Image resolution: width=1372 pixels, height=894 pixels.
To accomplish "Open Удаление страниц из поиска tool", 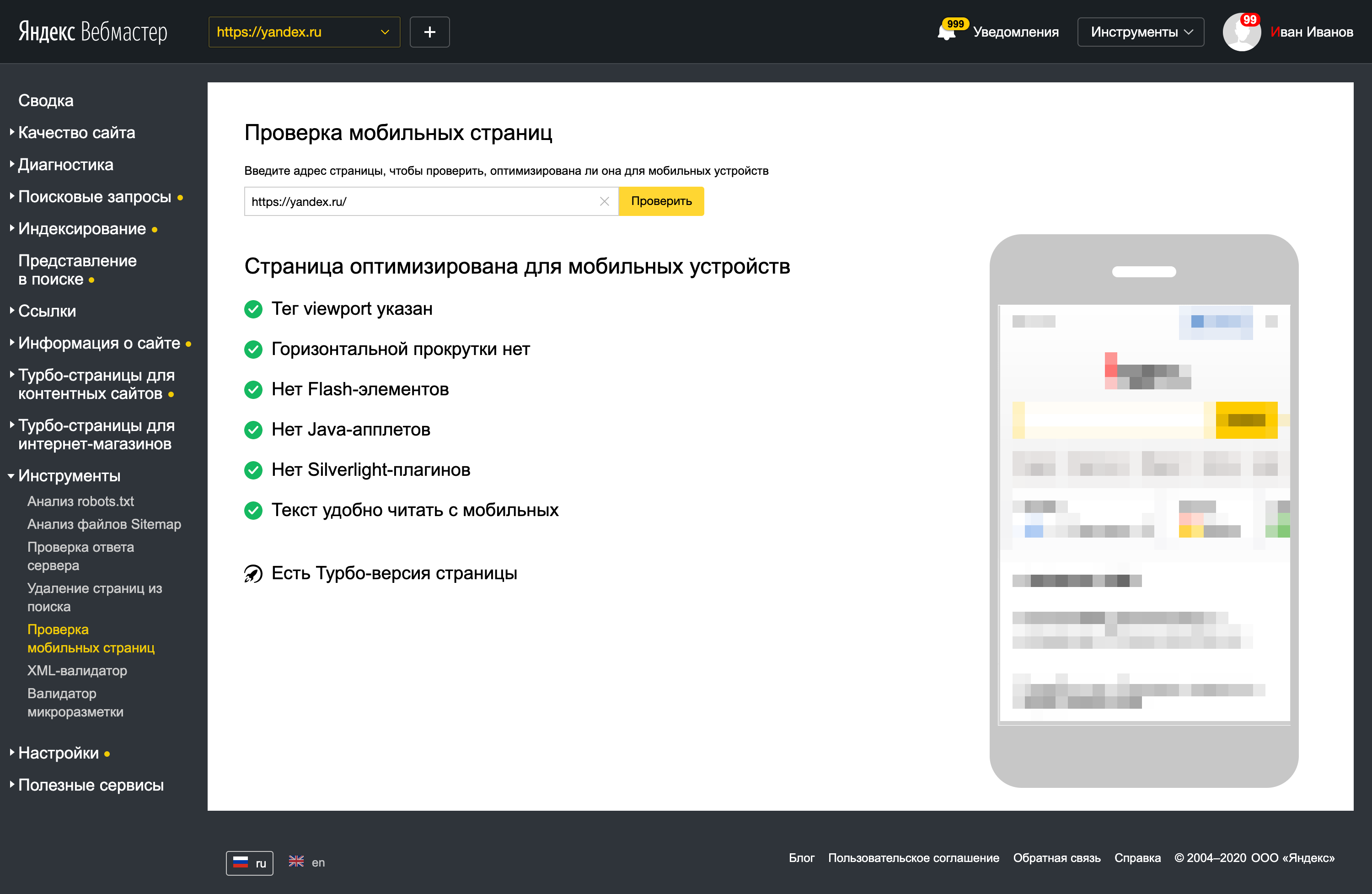I will (x=95, y=598).
